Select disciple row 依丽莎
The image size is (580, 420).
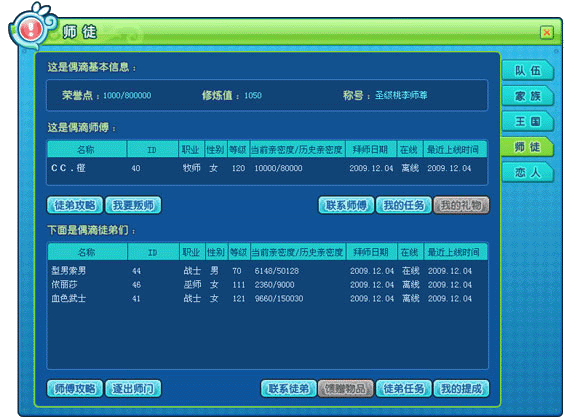click(x=267, y=285)
